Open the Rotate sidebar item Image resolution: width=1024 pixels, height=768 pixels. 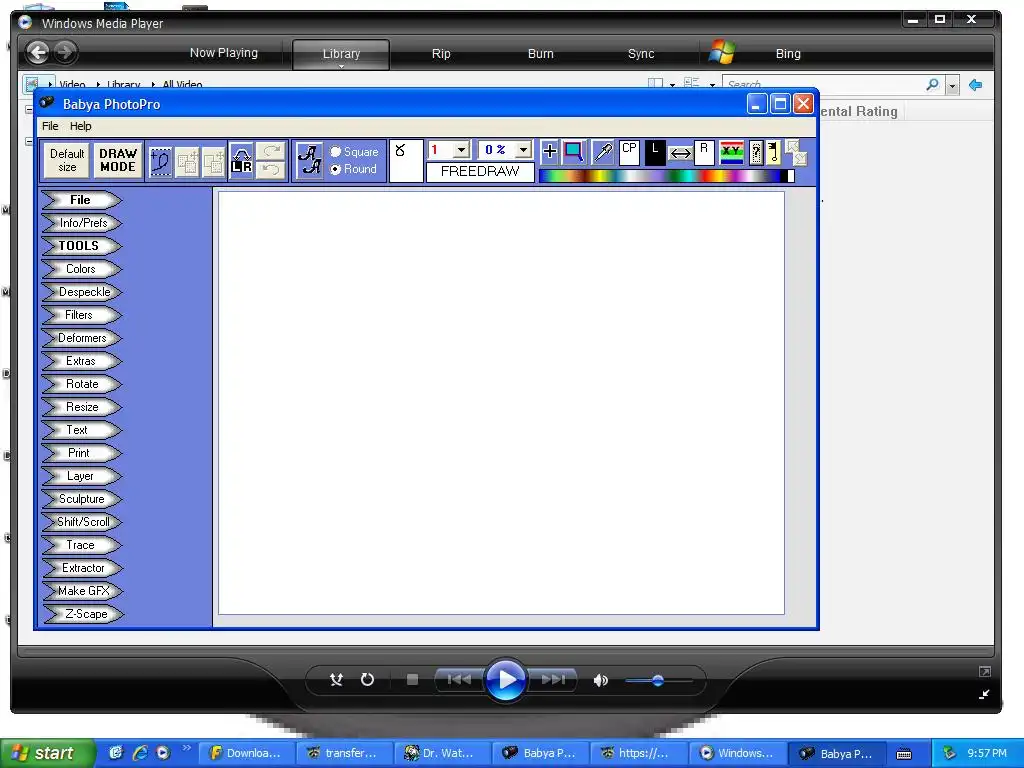[81, 384]
